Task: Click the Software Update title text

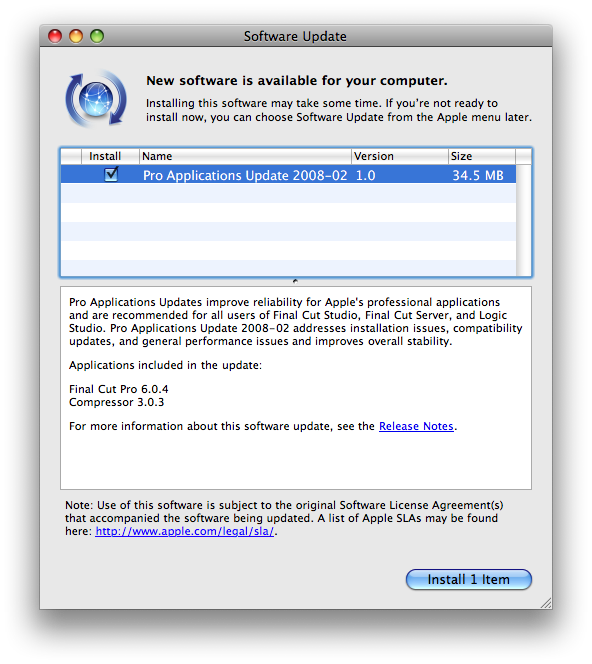Action: (x=295, y=36)
